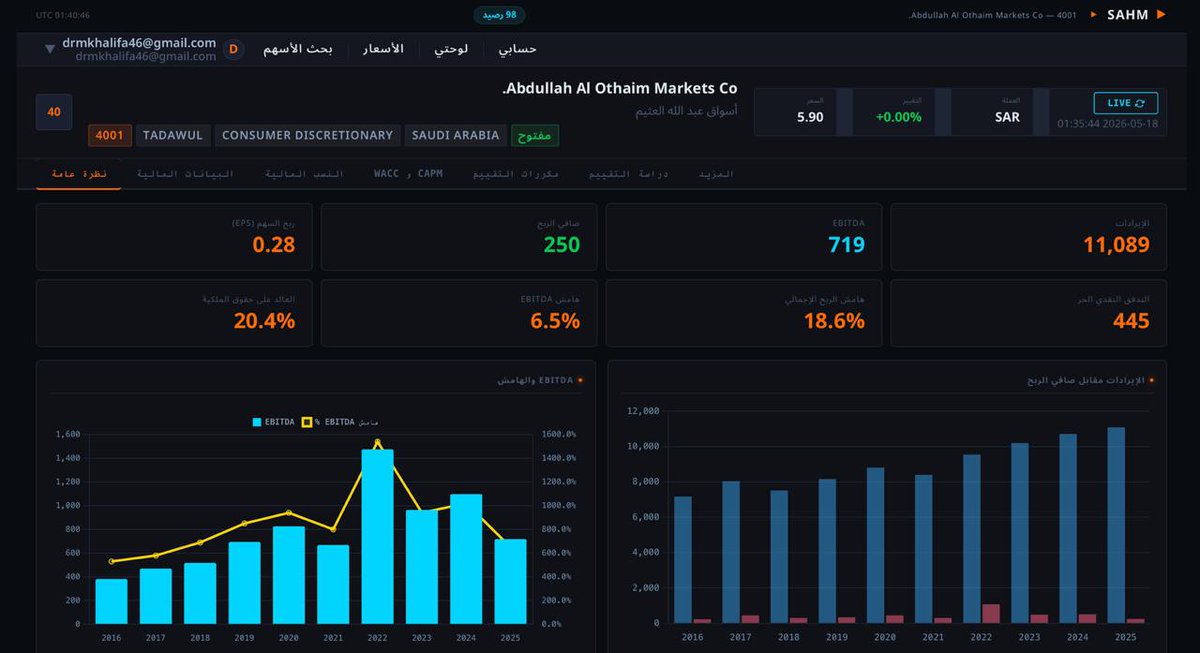
Task: Click the SAUDI ARABIA country tag
Action: (x=456, y=135)
